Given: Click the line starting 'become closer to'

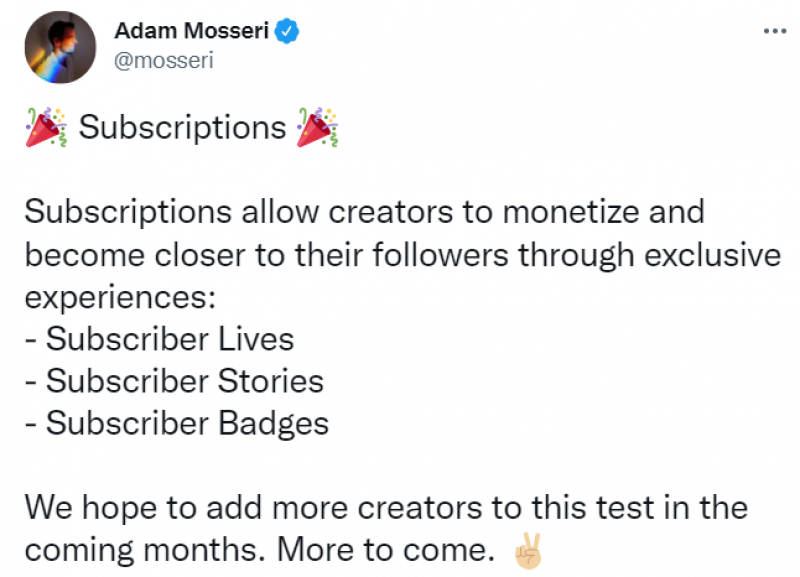Looking at the screenshot, I should tap(400, 255).
